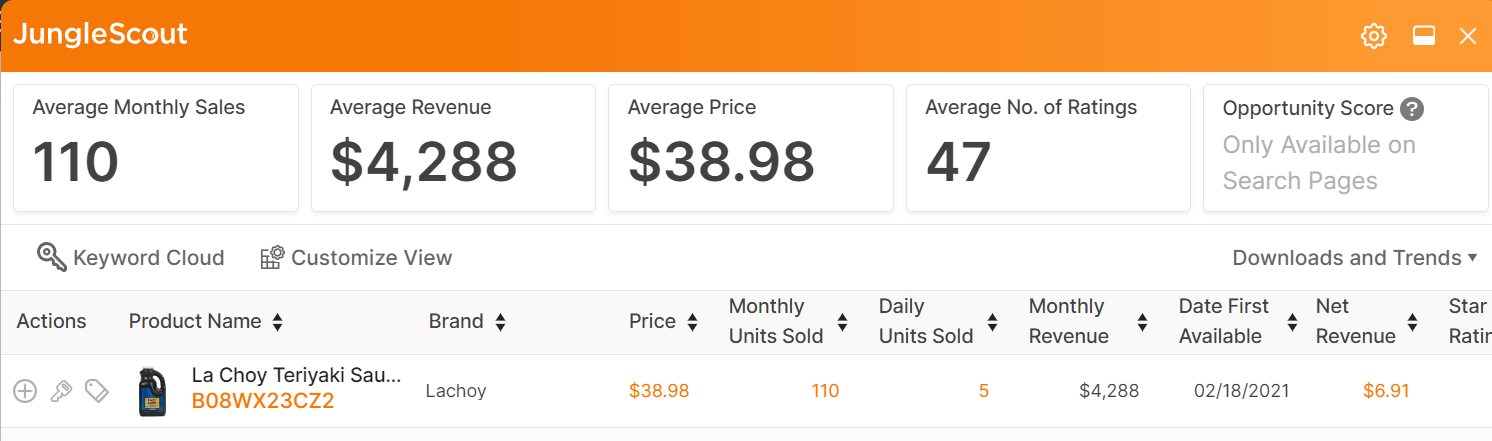Open the Downloads and Trends dropdown
This screenshot has height=441, width=1492.
coord(1355,258)
